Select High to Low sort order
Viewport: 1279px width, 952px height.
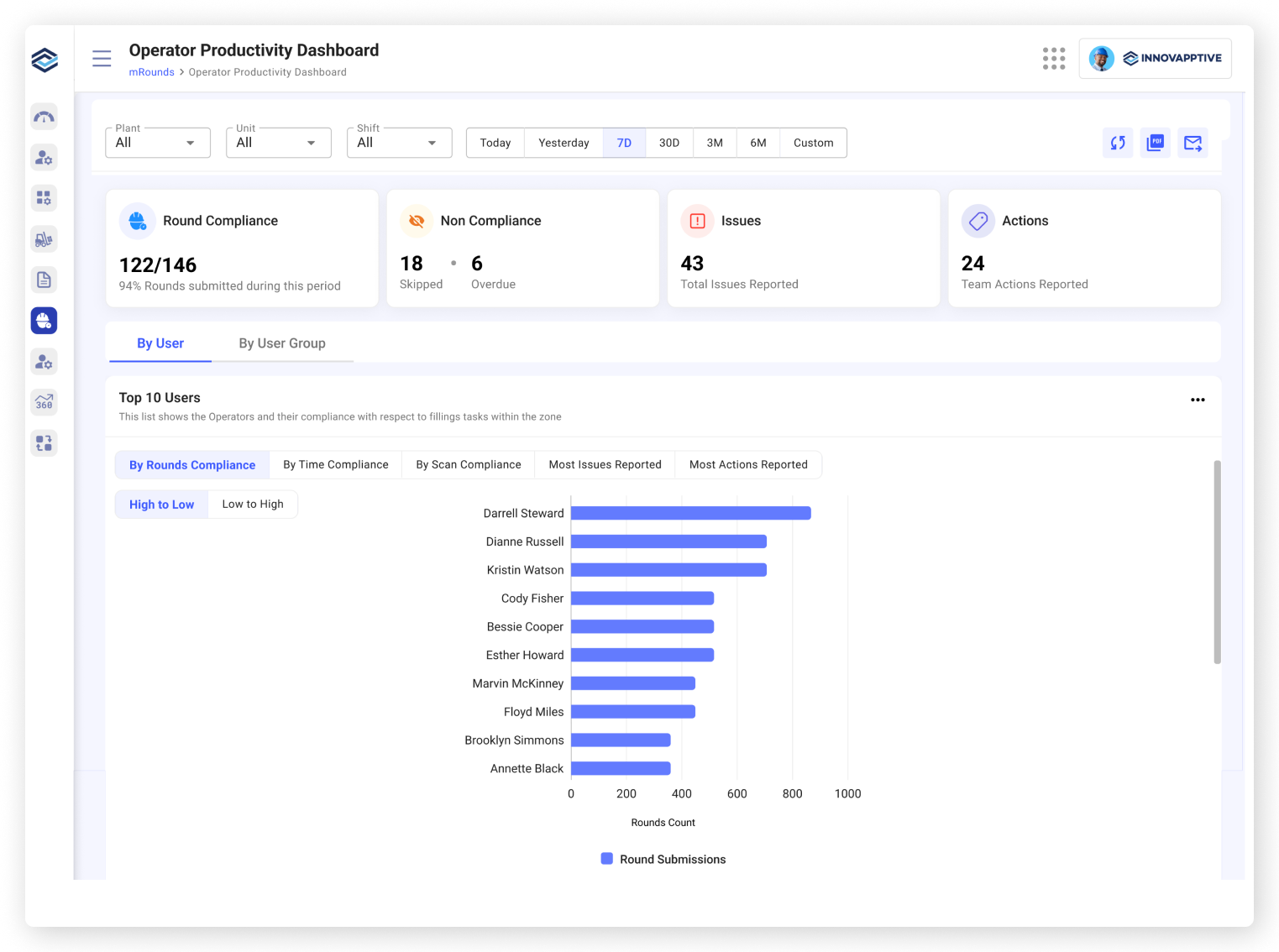[161, 505]
